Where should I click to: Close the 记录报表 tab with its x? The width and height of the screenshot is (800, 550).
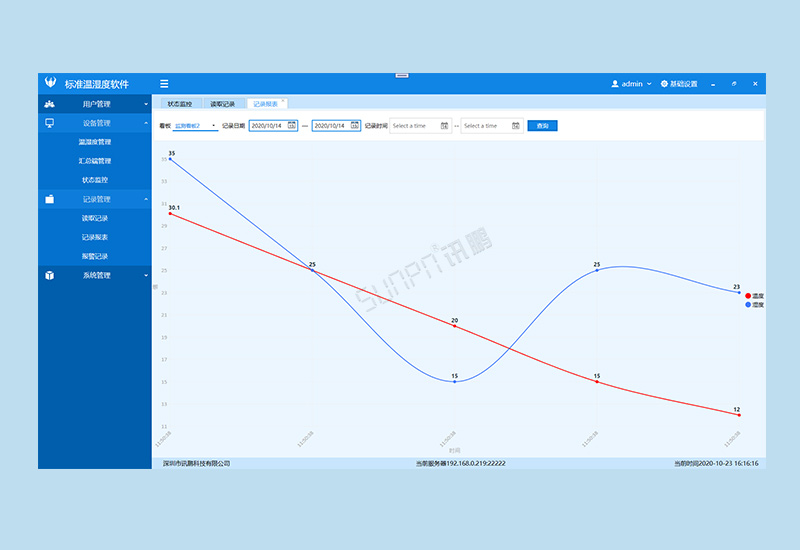point(283,101)
